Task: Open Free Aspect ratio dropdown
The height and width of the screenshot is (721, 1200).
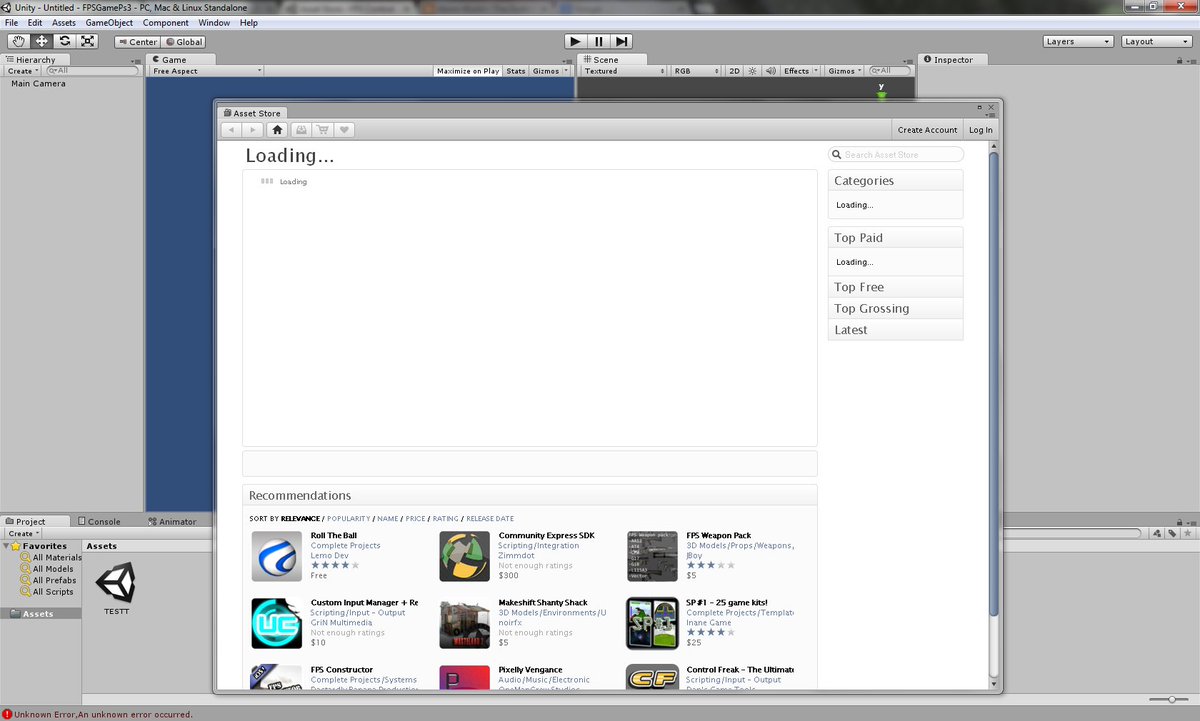Action: coord(206,71)
